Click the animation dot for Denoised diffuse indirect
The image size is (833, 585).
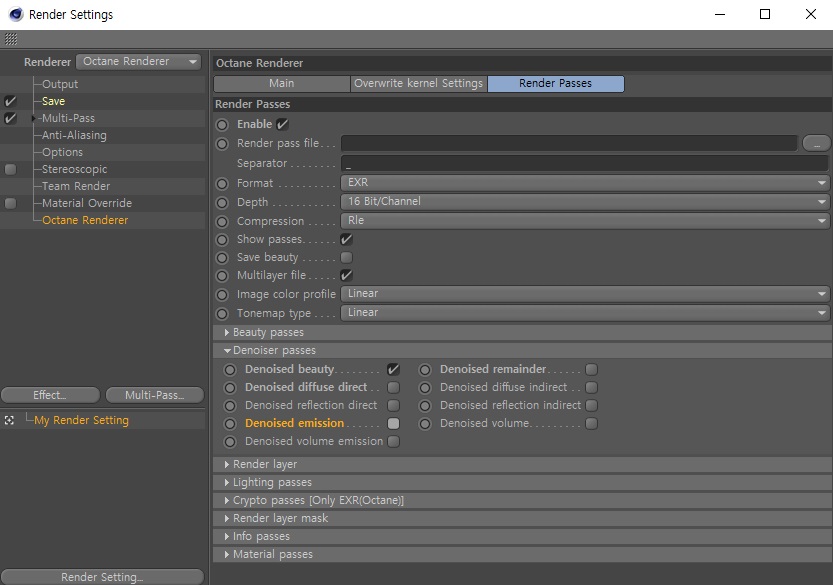pyautogui.click(x=425, y=388)
